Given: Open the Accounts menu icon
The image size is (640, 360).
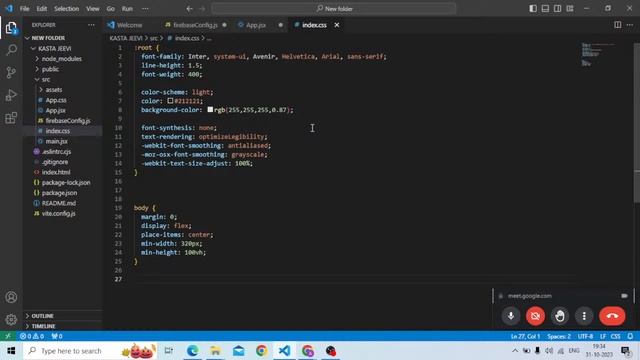Looking at the screenshot, I should (x=11, y=297).
